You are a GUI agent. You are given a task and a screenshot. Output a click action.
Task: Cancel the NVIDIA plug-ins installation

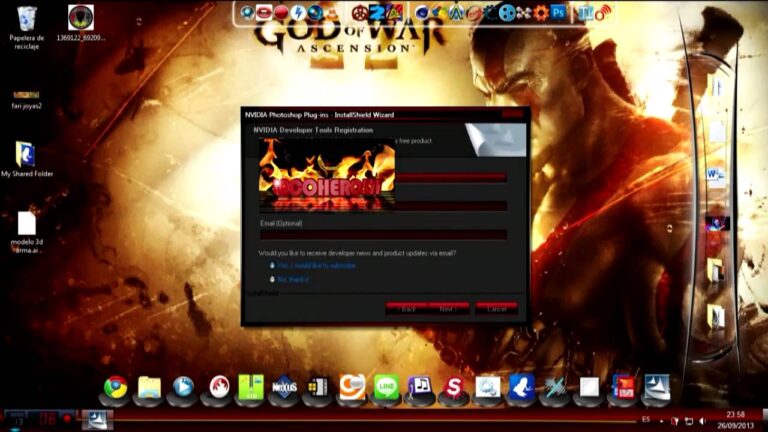[496, 309]
